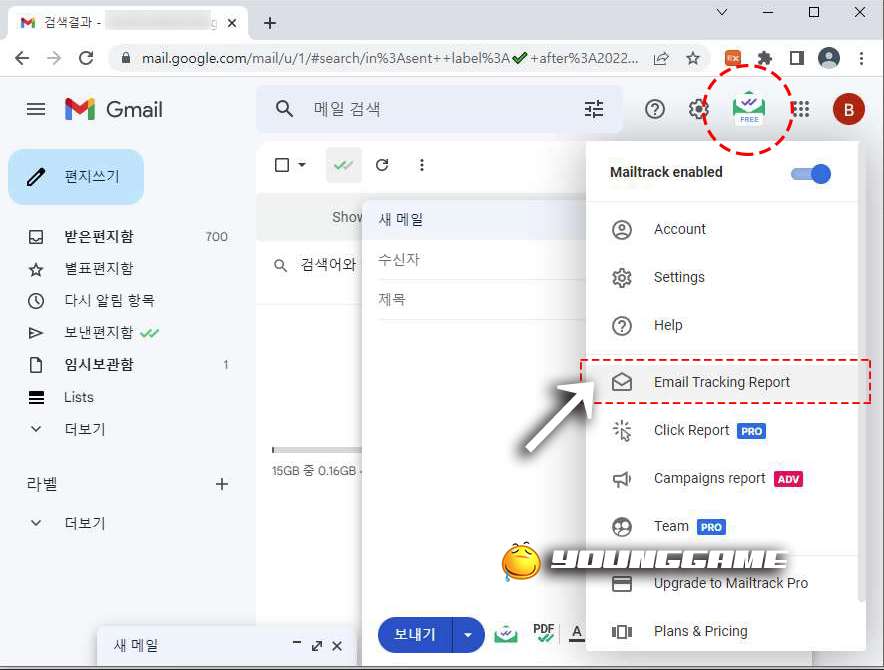Create a new label with plus icon
The image size is (884, 670).
point(222,484)
